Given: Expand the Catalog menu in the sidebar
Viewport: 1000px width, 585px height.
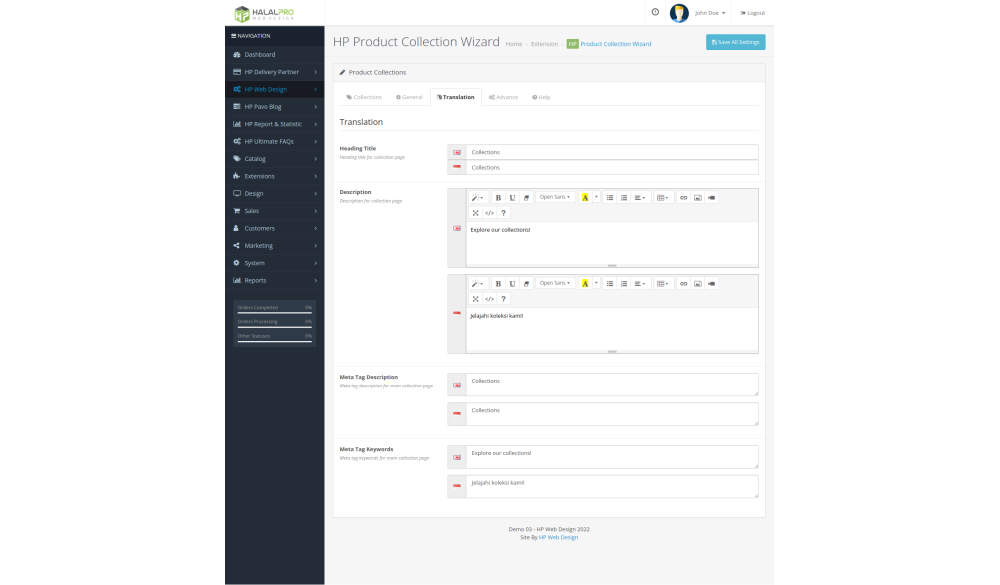Looking at the screenshot, I should pyautogui.click(x=274, y=159).
